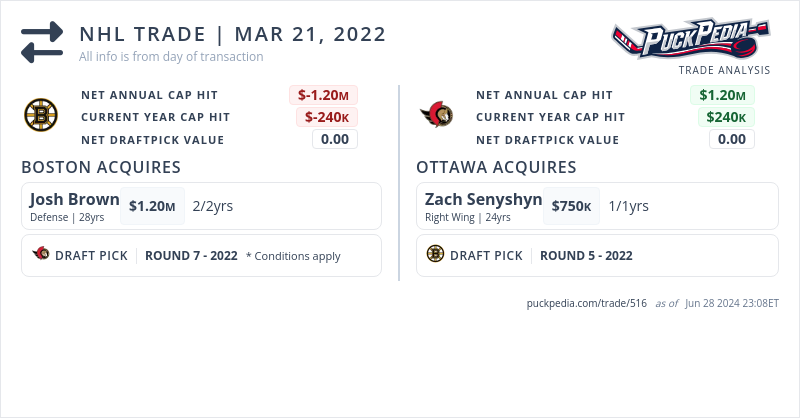The height and width of the screenshot is (418, 800).
Task: Open Josh Brown player link
Action: pos(74,199)
